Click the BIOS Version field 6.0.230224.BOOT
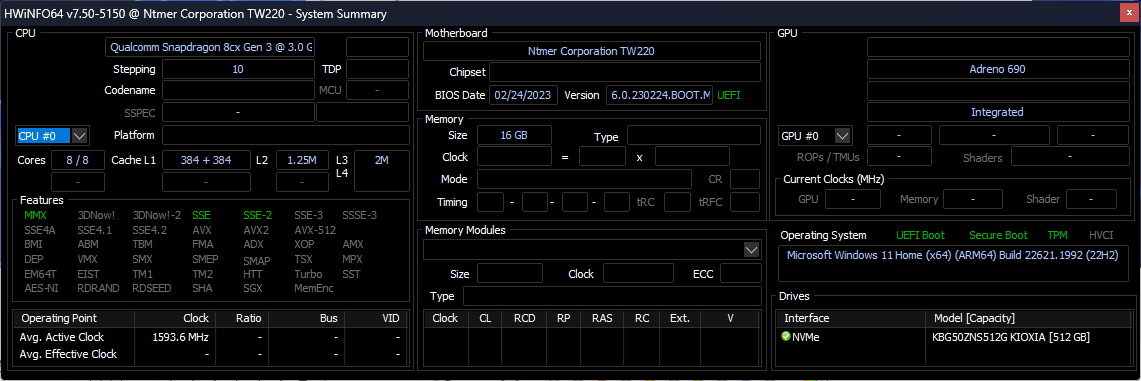The width and height of the screenshot is (1141, 381). pos(659,95)
